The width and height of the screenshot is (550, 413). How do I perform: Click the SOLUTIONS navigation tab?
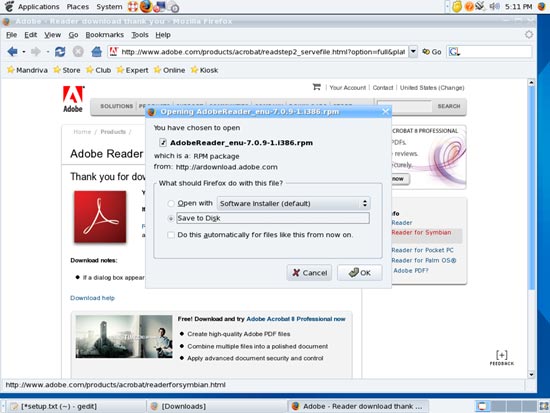[x=116, y=106]
